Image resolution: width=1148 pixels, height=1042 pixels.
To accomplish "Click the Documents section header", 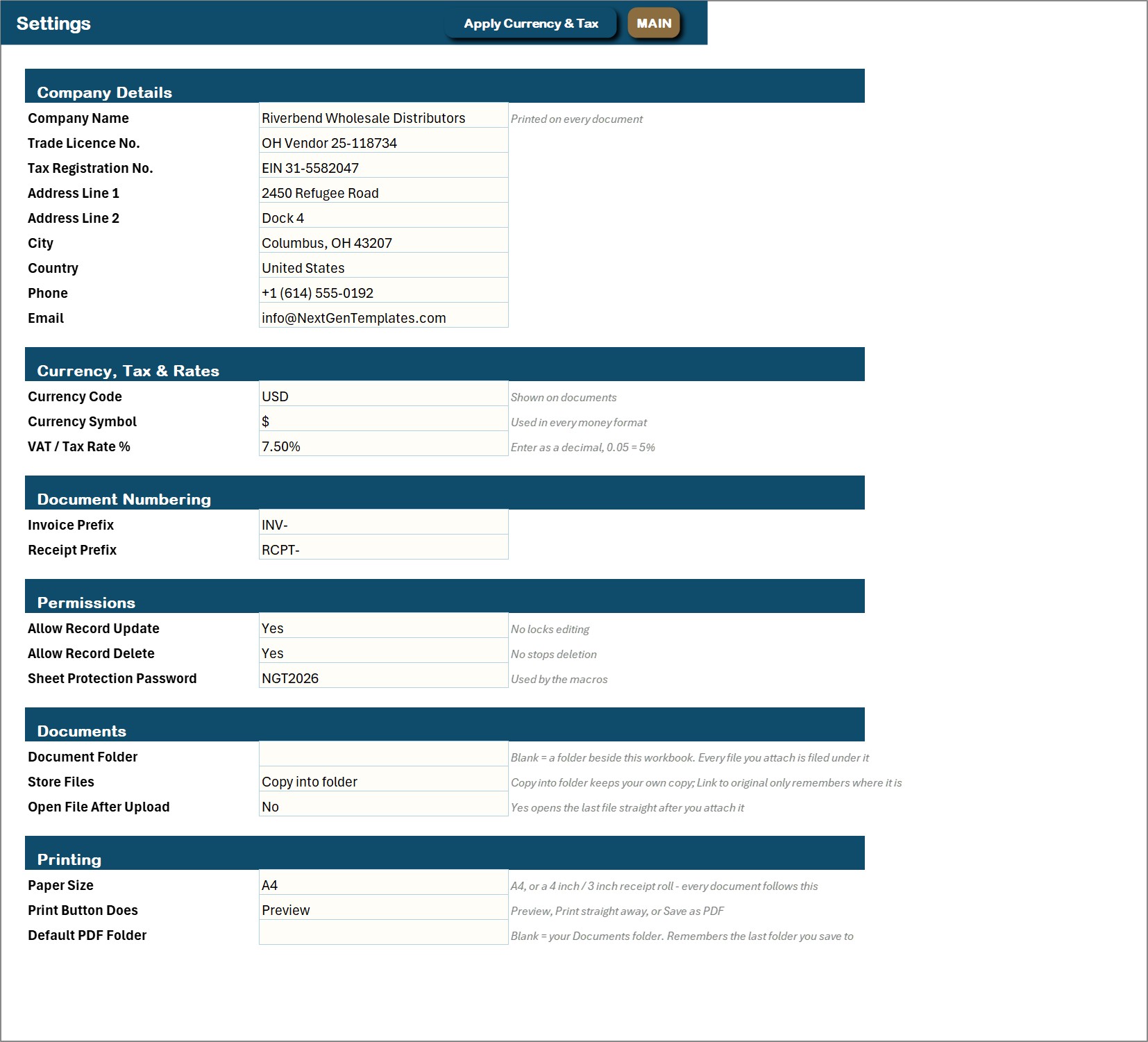I will (444, 725).
